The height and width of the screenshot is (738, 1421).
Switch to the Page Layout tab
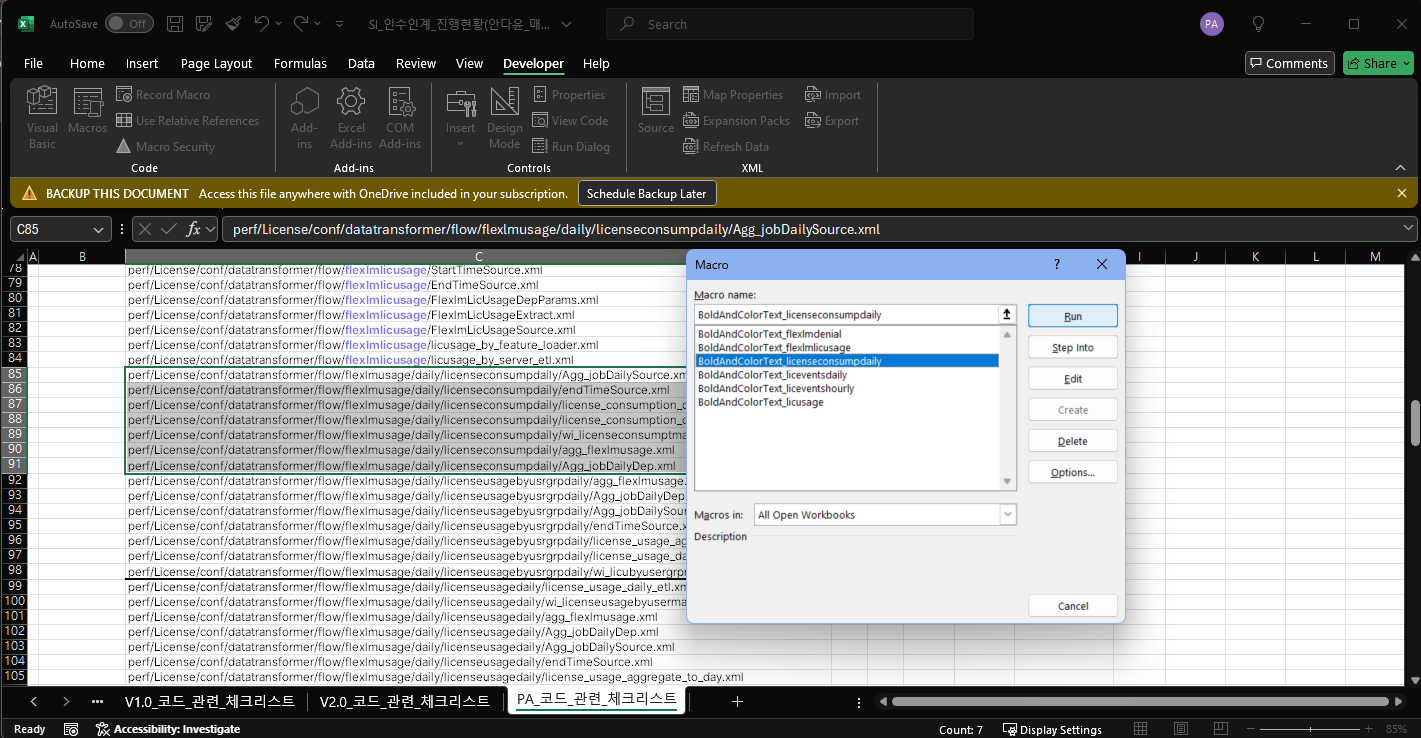pyautogui.click(x=216, y=63)
